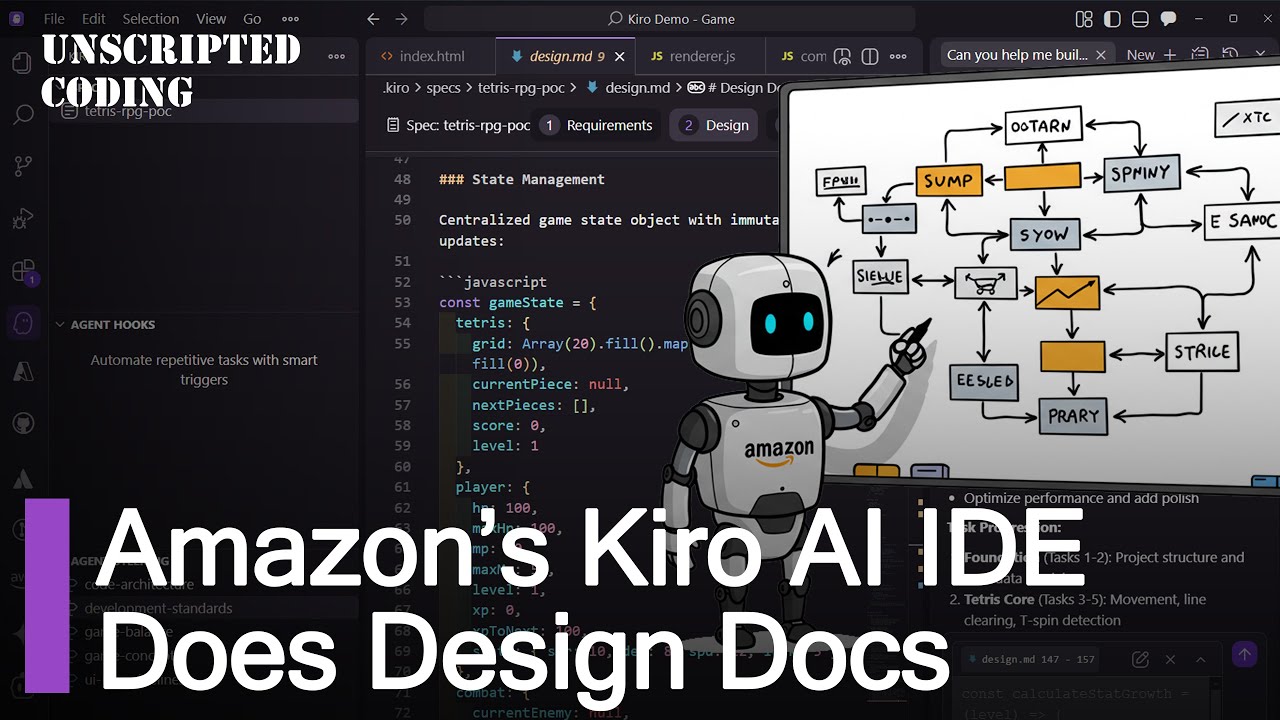Click line 48 State Management heading

(x=521, y=179)
